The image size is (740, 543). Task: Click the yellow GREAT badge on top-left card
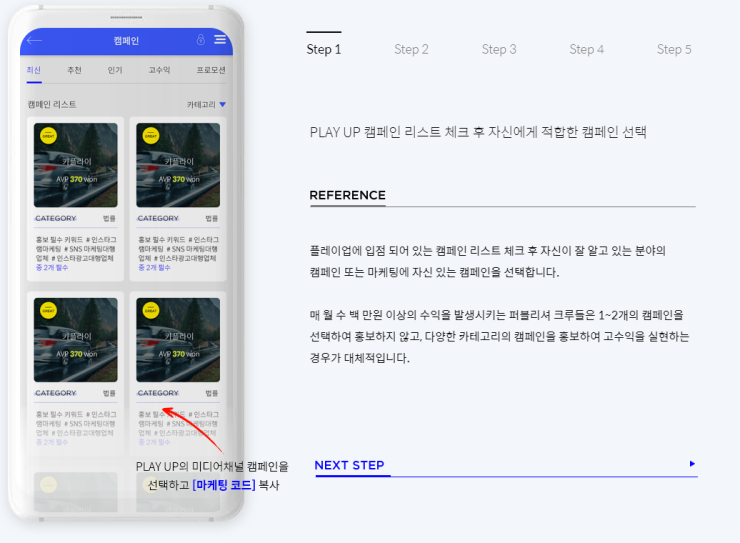pos(49,136)
